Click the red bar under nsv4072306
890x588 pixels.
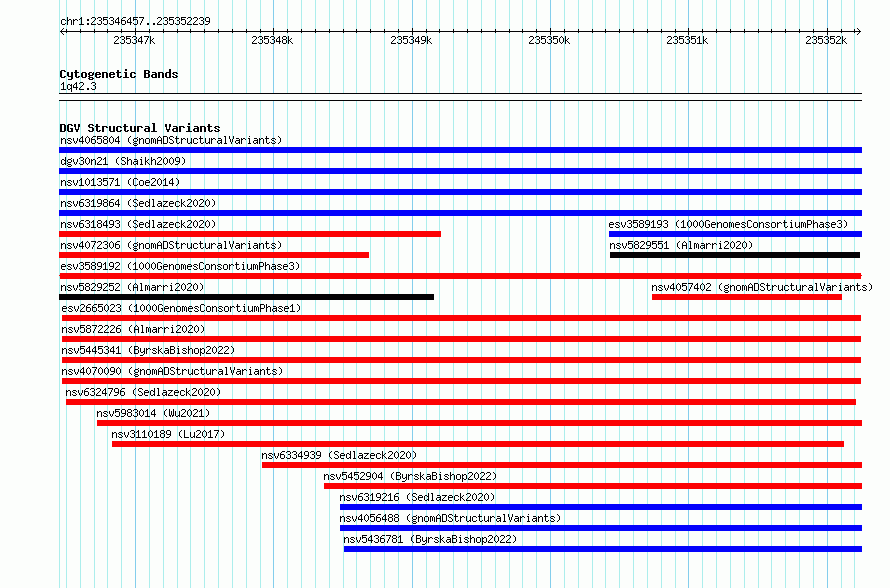coord(214,255)
